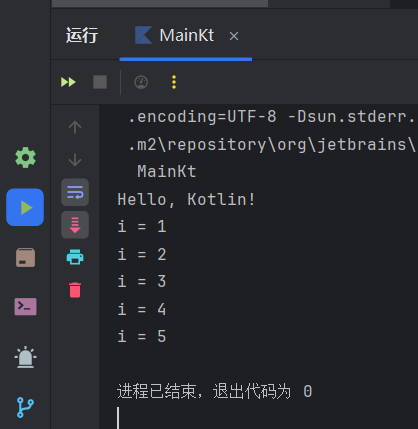418x429 pixels.
Task: Toggle soft-wrap for console output
Action: (75, 192)
